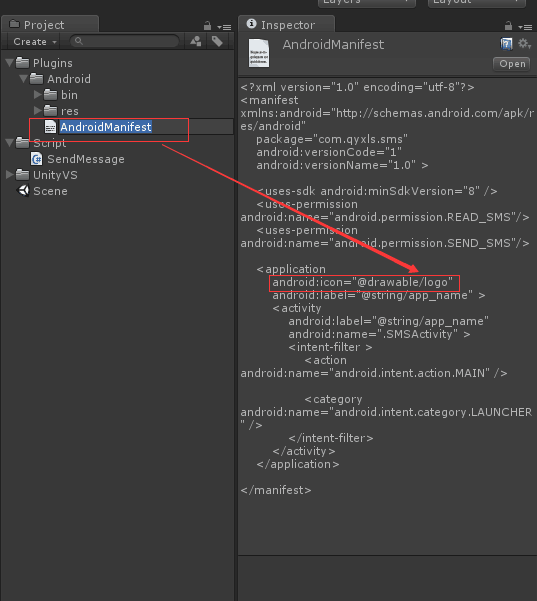This screenshot has height=601, width=537.
Task: Select the Scene asset
Action: pos(50,191)
